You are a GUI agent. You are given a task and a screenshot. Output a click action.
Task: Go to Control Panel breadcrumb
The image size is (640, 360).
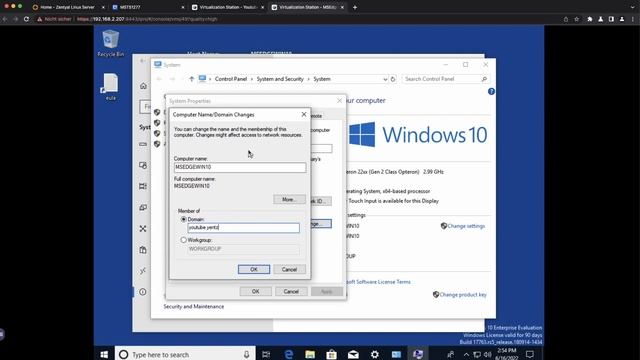231,79
